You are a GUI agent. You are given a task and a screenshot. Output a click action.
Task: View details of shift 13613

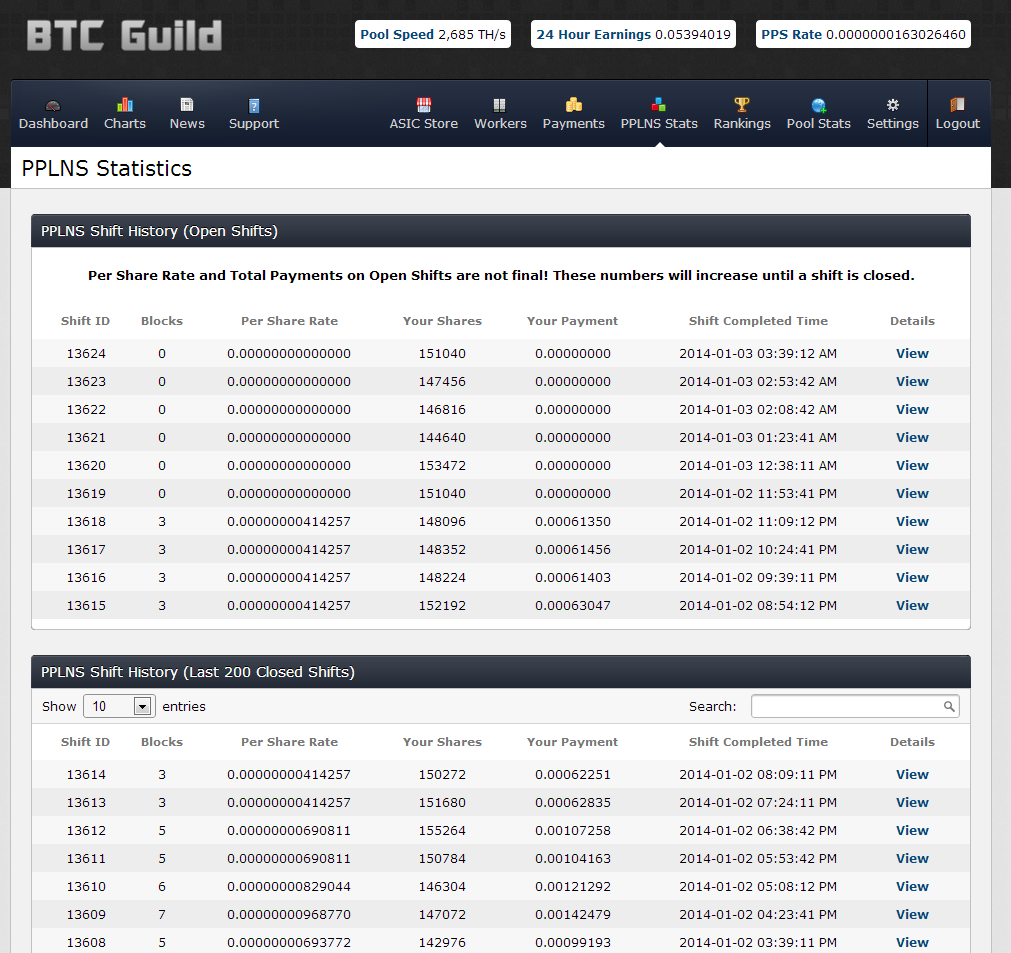(x=912, y=802)
